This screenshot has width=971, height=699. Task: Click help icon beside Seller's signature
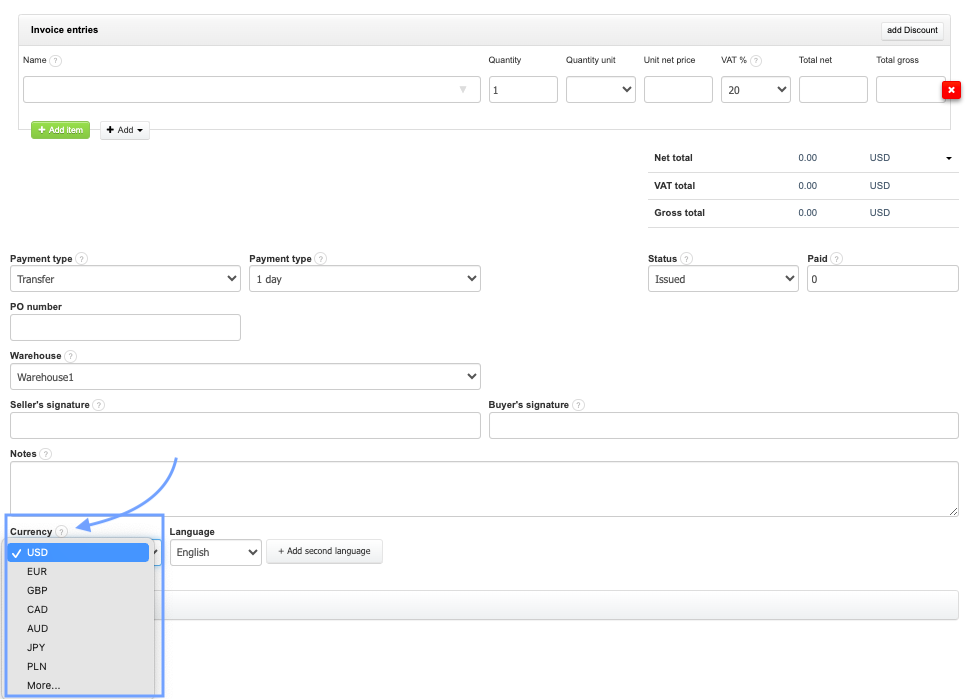coord(99,405)
